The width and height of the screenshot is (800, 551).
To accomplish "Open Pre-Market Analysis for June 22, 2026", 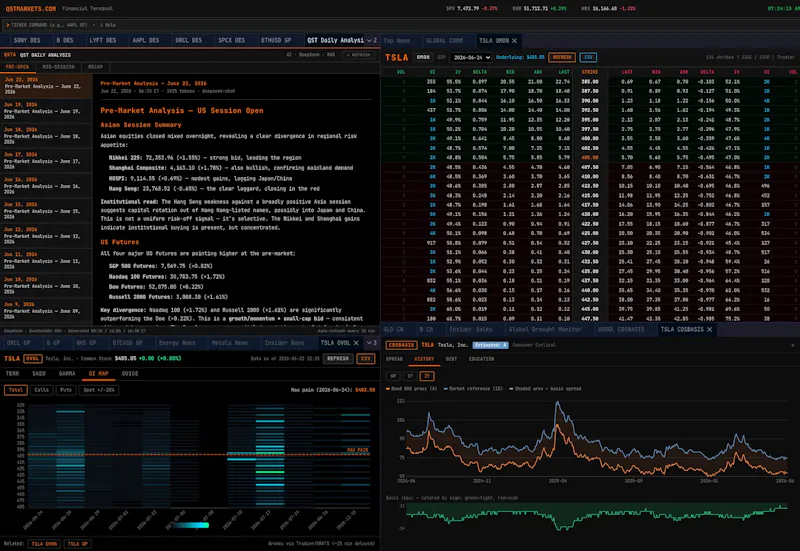I will [x=46, y=86].
